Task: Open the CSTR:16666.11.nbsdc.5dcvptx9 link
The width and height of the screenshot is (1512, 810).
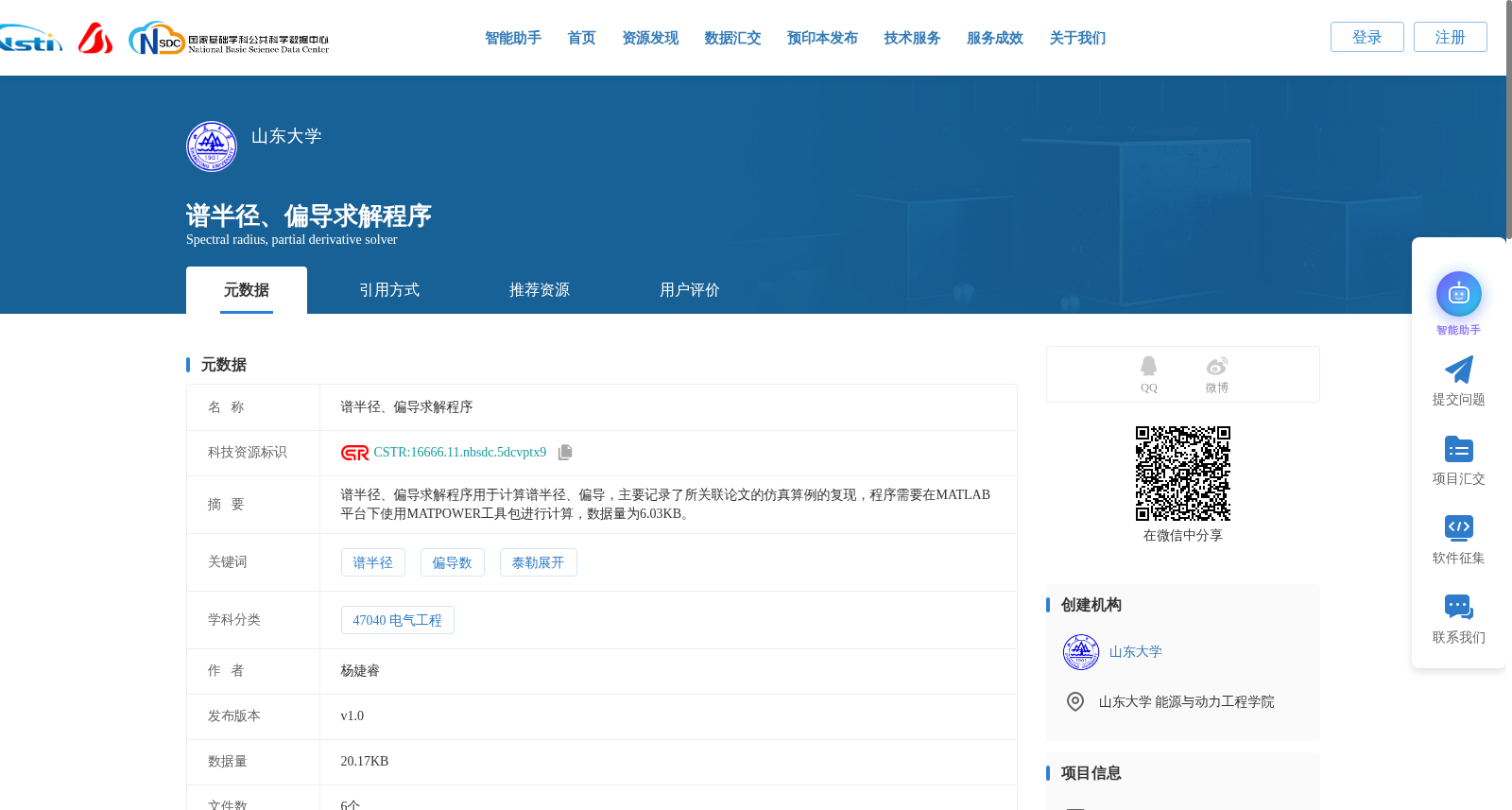Action: 460,453
